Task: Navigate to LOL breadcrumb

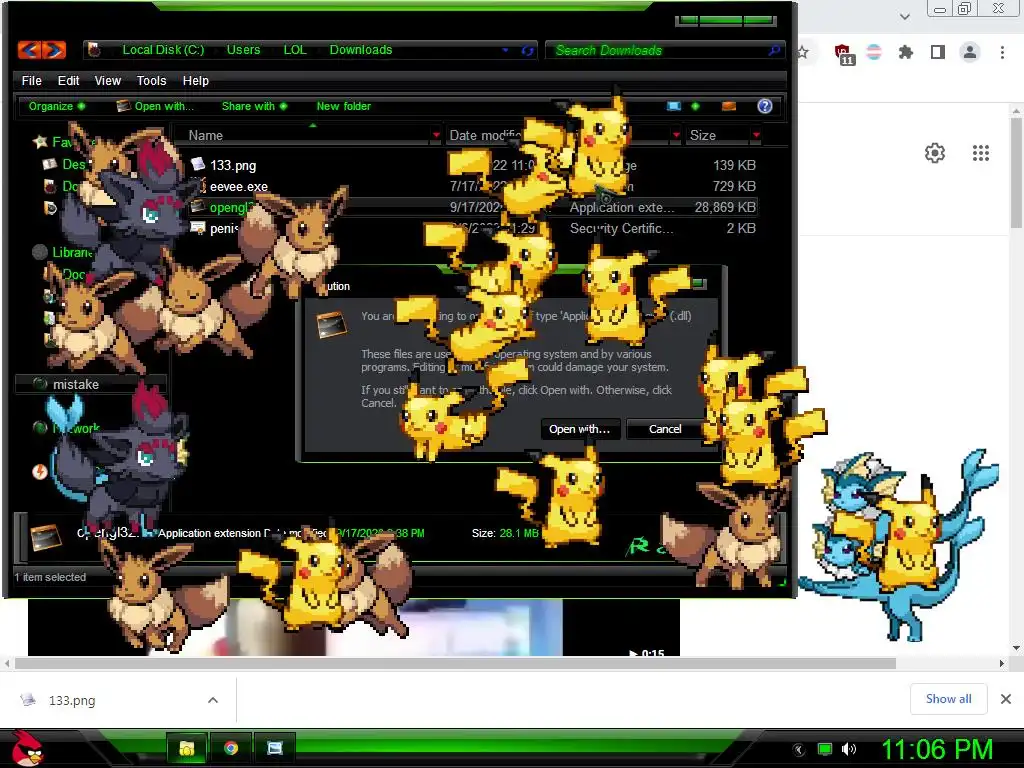Action: 295,50
